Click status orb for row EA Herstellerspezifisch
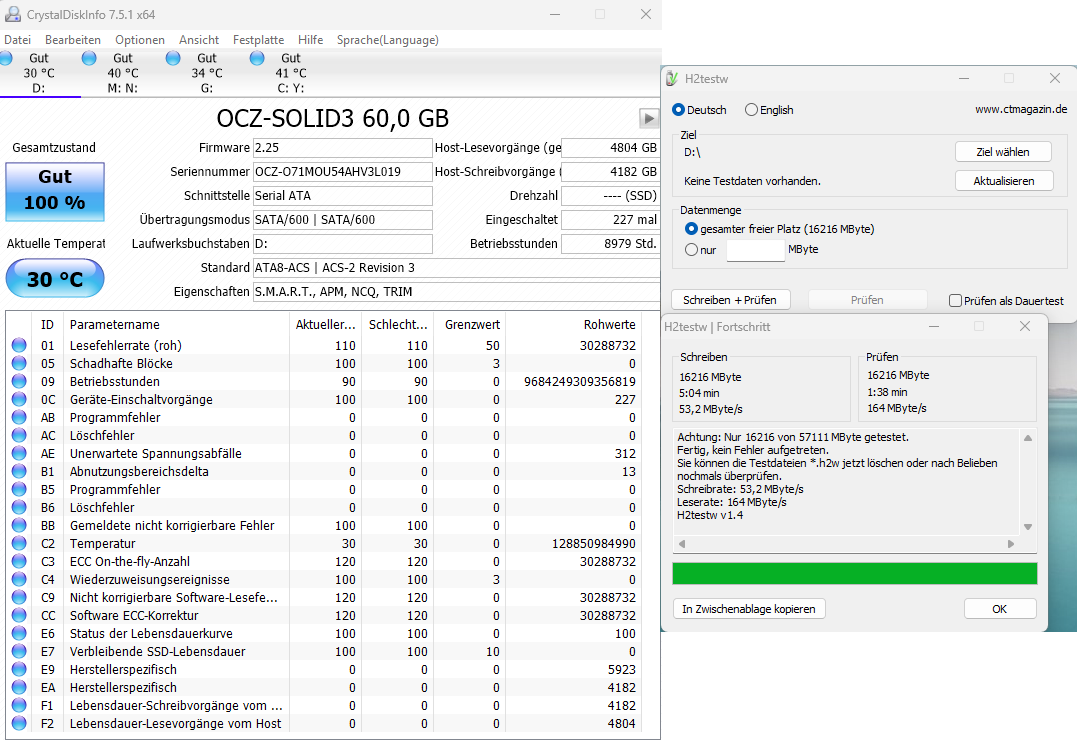Viewport: 1079px width, 740px height. pyautogui.click(x=19, y=687)
